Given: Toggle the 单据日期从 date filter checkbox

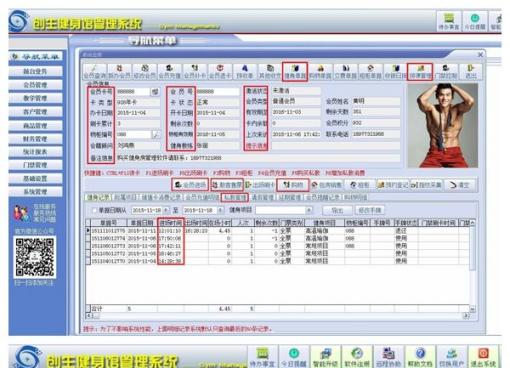Looking at the screenshot, I should [x=94, y=210].
